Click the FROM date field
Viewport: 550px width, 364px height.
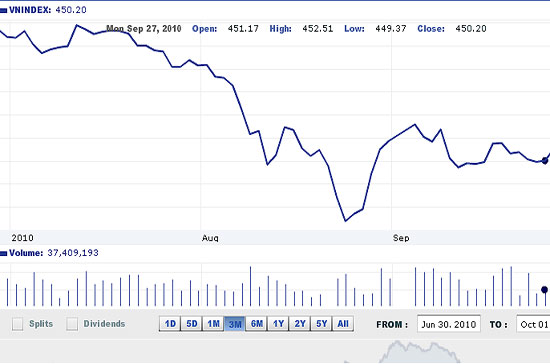(449, 324)
